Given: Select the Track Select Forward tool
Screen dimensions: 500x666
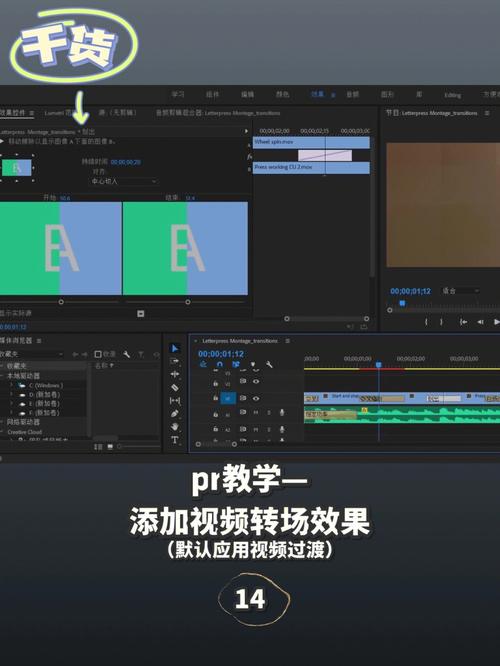Looking at the screenshot, I should click(175, 361).
